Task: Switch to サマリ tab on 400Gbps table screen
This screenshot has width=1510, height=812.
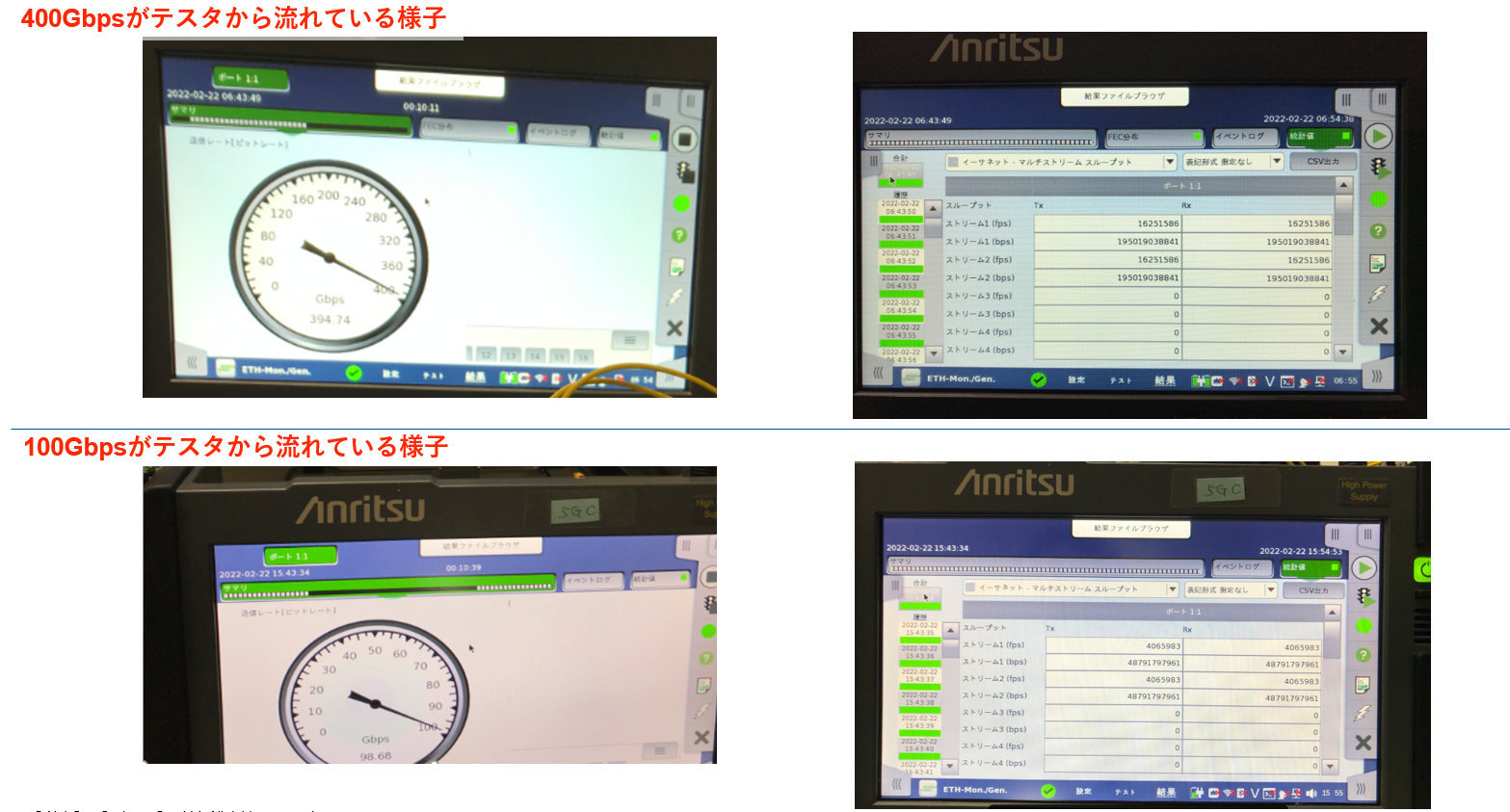Action: point(981,138)
